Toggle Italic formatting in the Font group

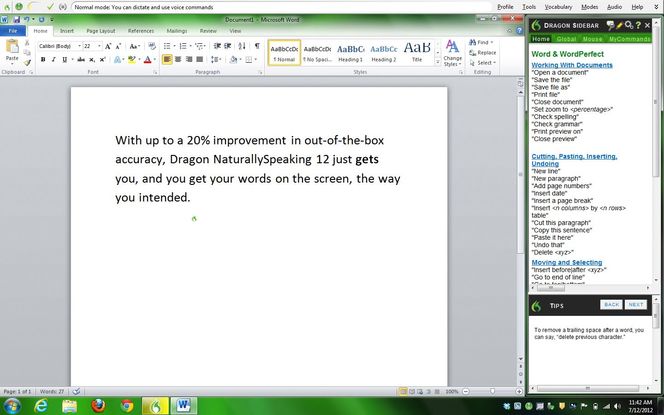(53, 60)
